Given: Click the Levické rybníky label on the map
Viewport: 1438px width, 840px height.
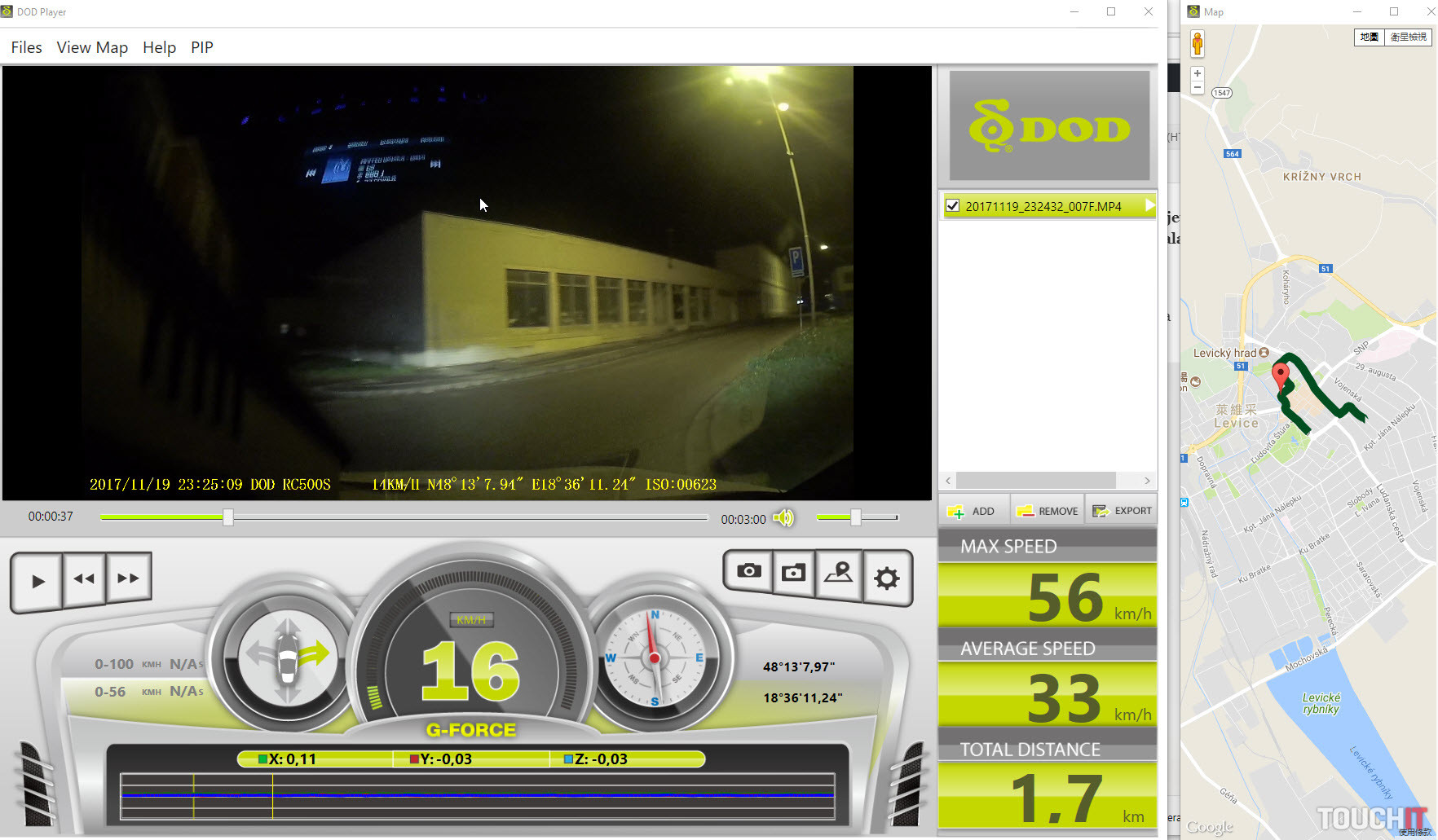Looking at the screenshot, I should point(1321,703).
